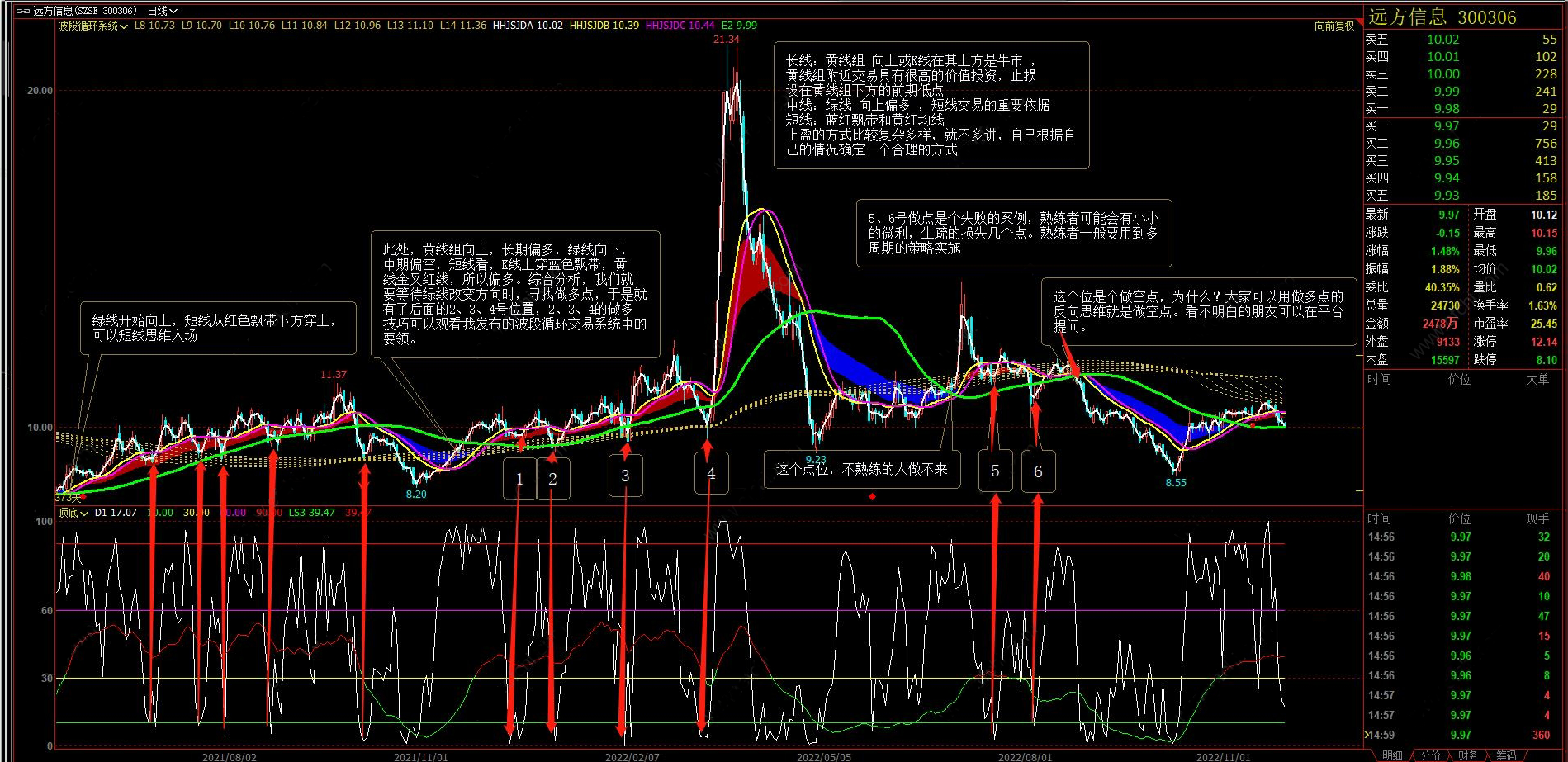Screen dimensions: 1568x762
Task: Click the 8.55 low price label
Action: click(x=1176, y=482)
